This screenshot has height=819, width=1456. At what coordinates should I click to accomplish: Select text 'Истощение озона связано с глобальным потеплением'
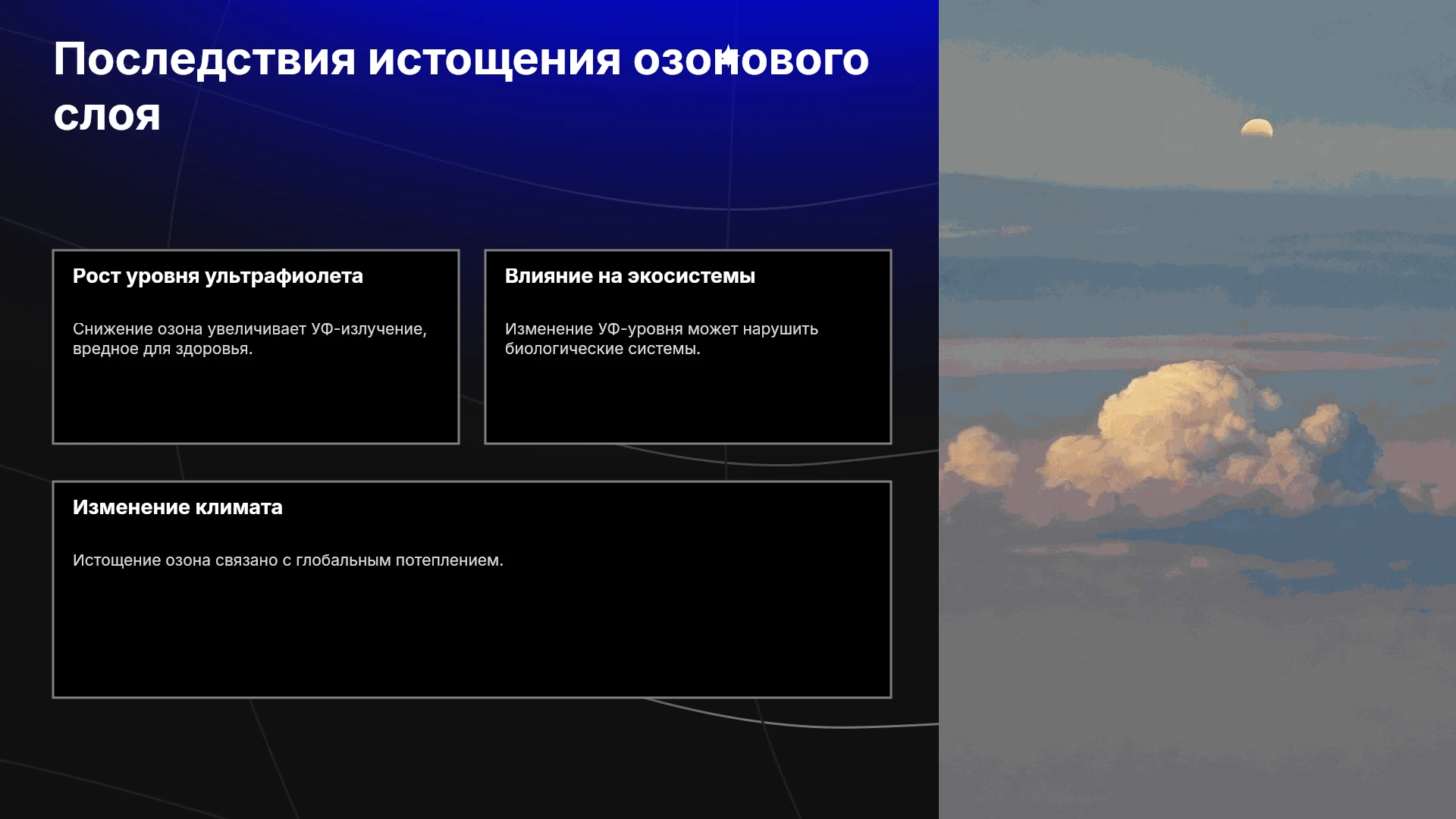[286, 560]
